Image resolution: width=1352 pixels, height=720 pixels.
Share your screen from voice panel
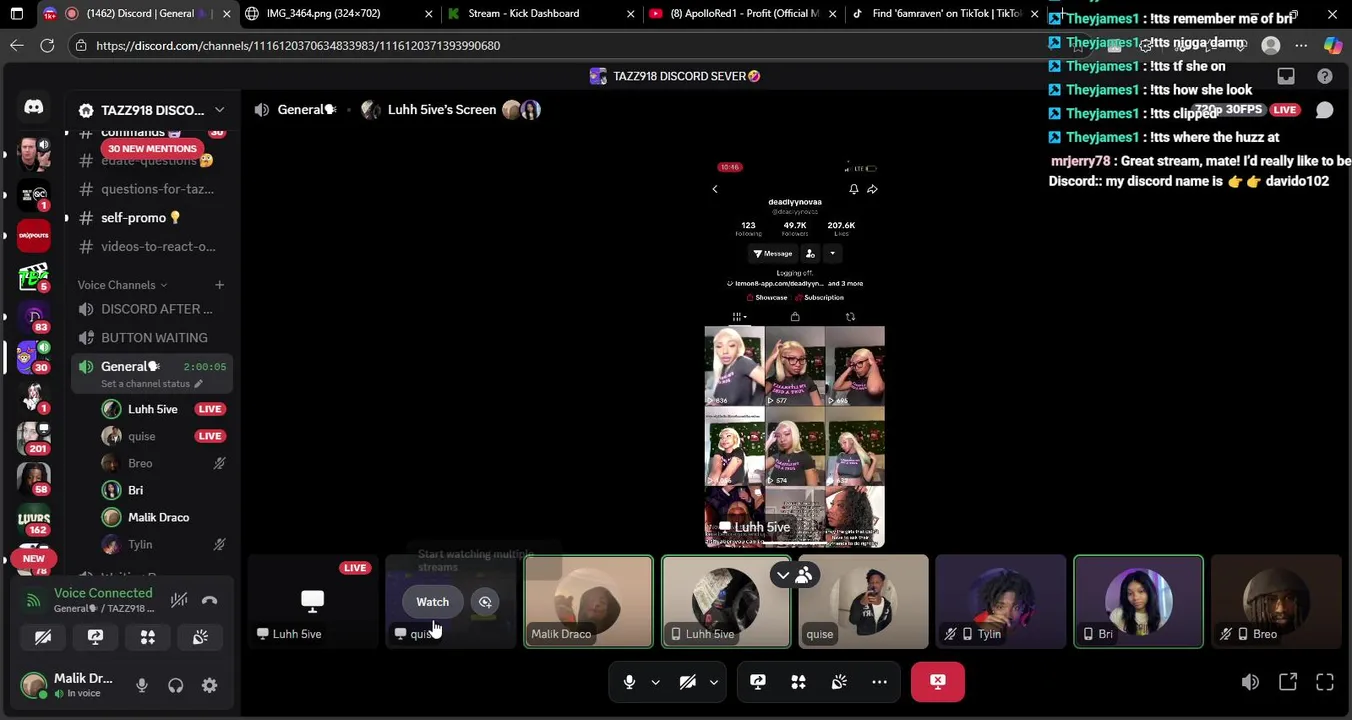tap(95, 637)
